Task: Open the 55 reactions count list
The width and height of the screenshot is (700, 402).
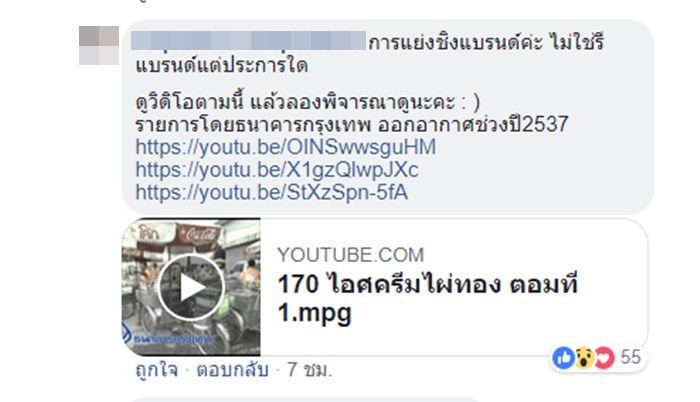Action: (630, 357)
